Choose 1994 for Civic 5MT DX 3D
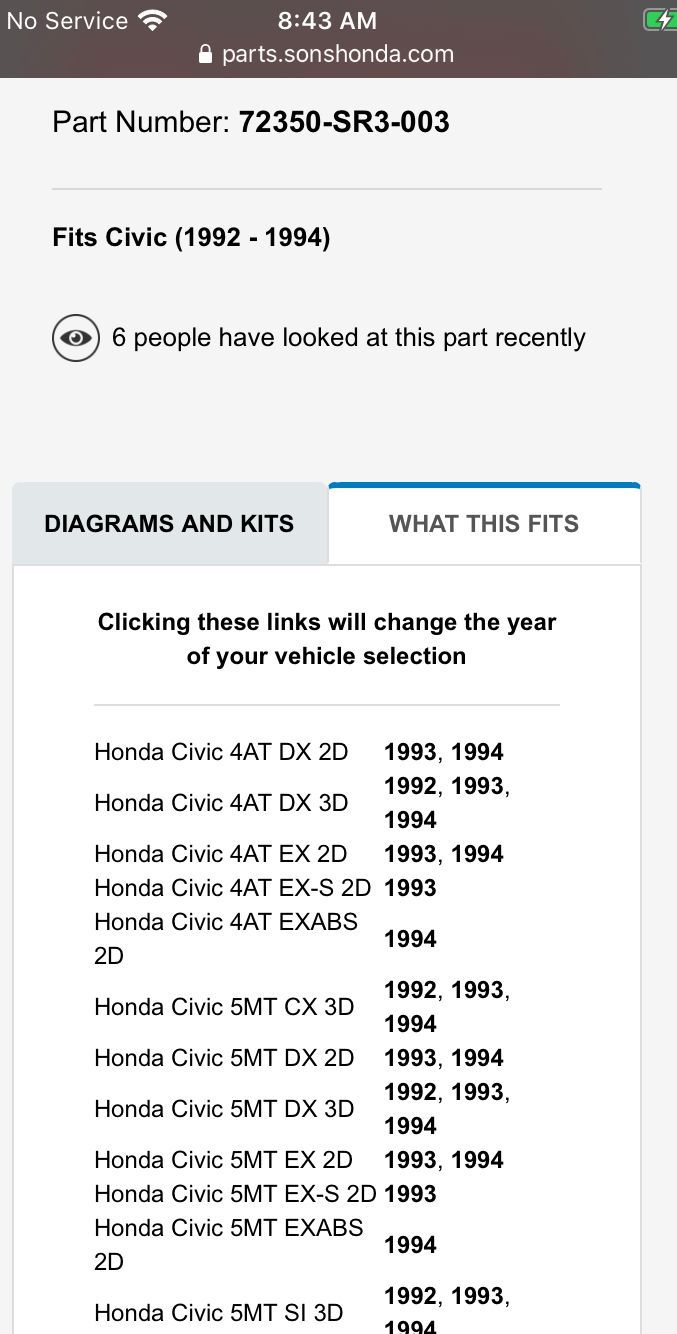 410,1126
